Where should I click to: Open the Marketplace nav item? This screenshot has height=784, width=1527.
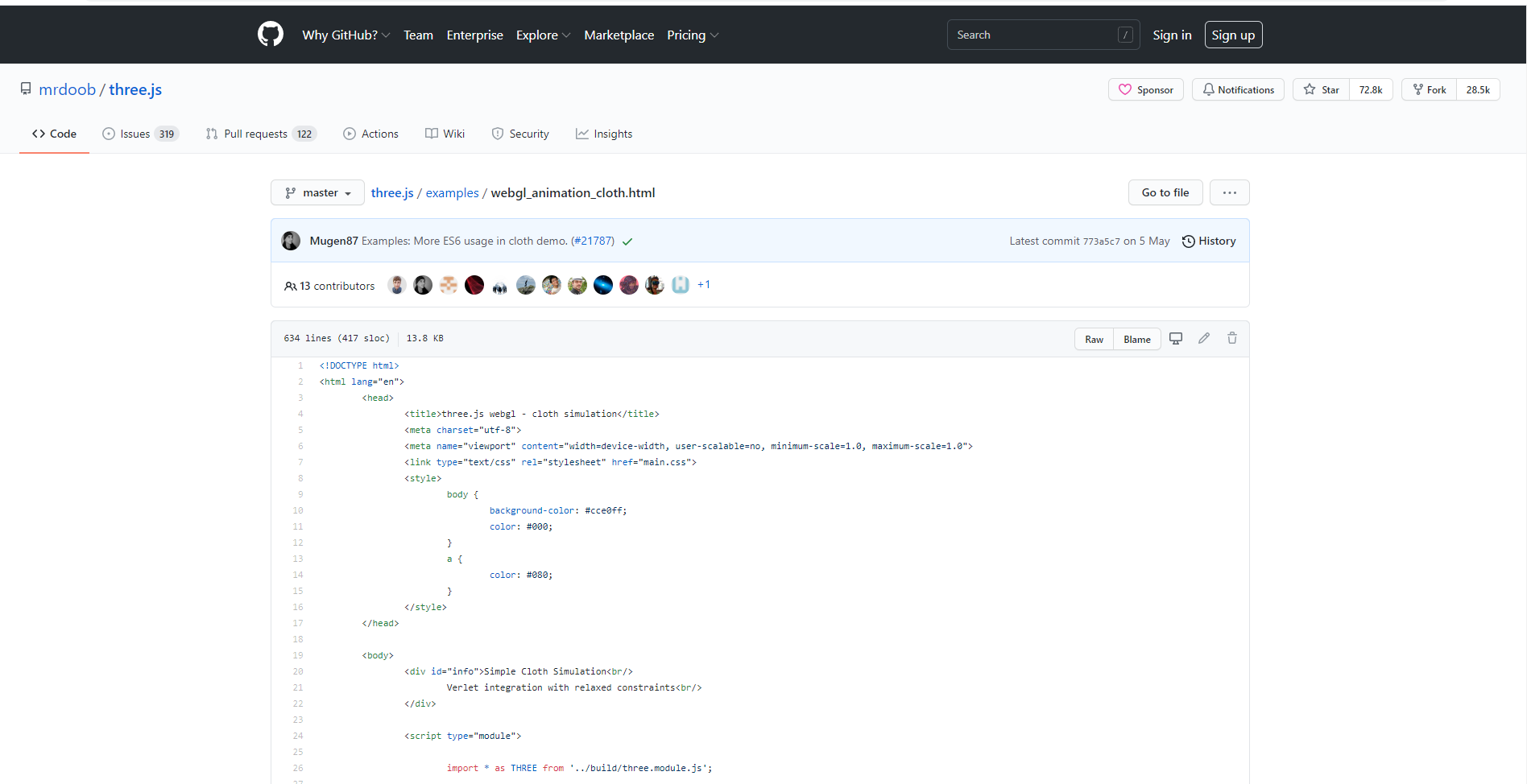coord(619,35)
